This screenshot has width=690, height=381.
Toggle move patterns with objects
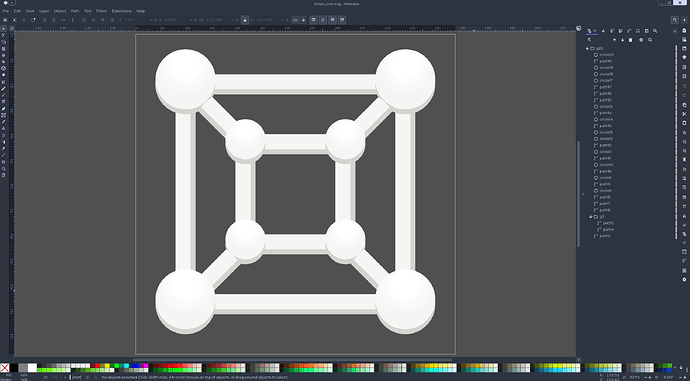pyautogui.click(x=342, y=20)
